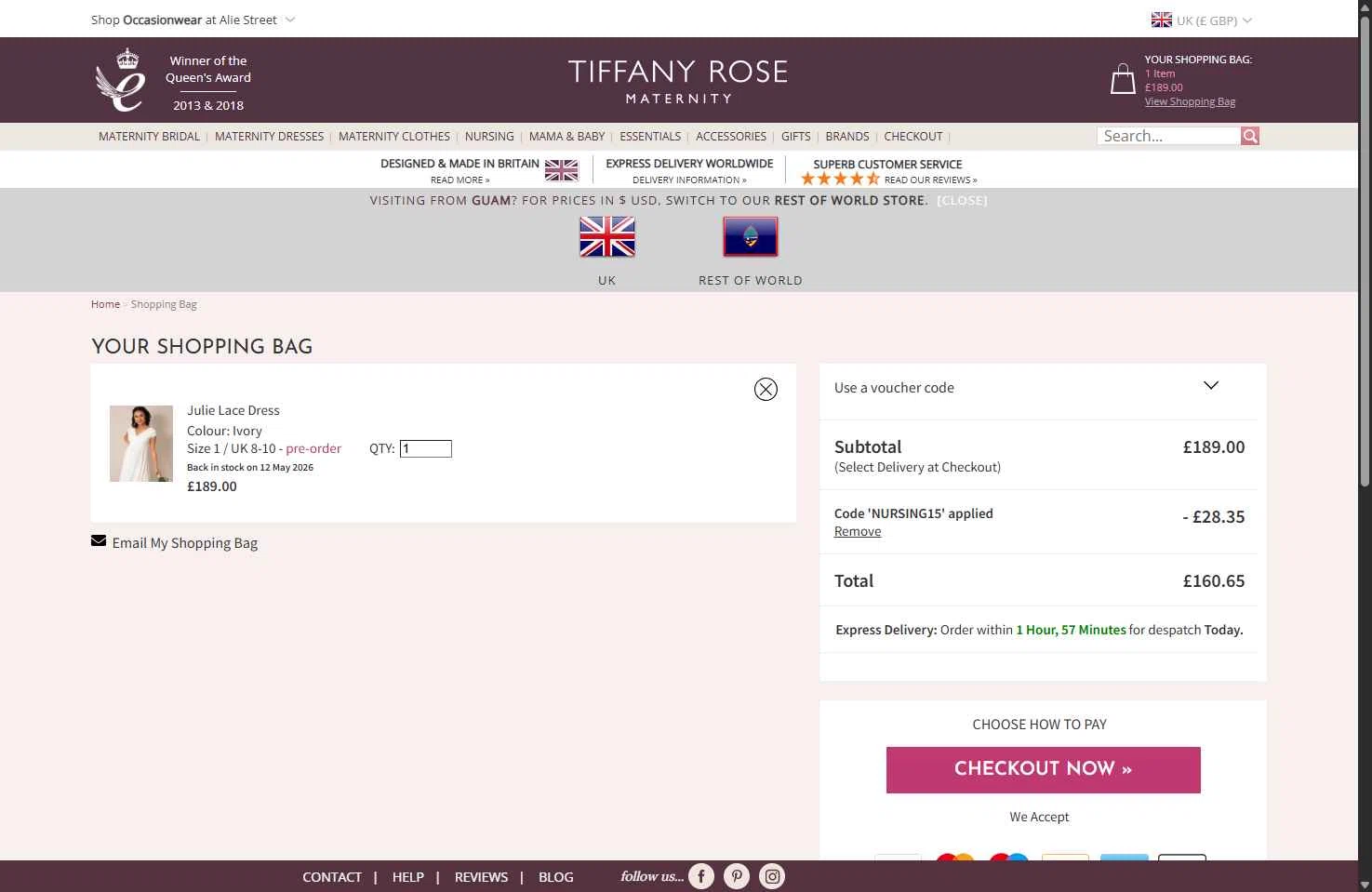Click the Queen's Award emblem logo
Screen dimensions: 1372x892
pos(121,80)
